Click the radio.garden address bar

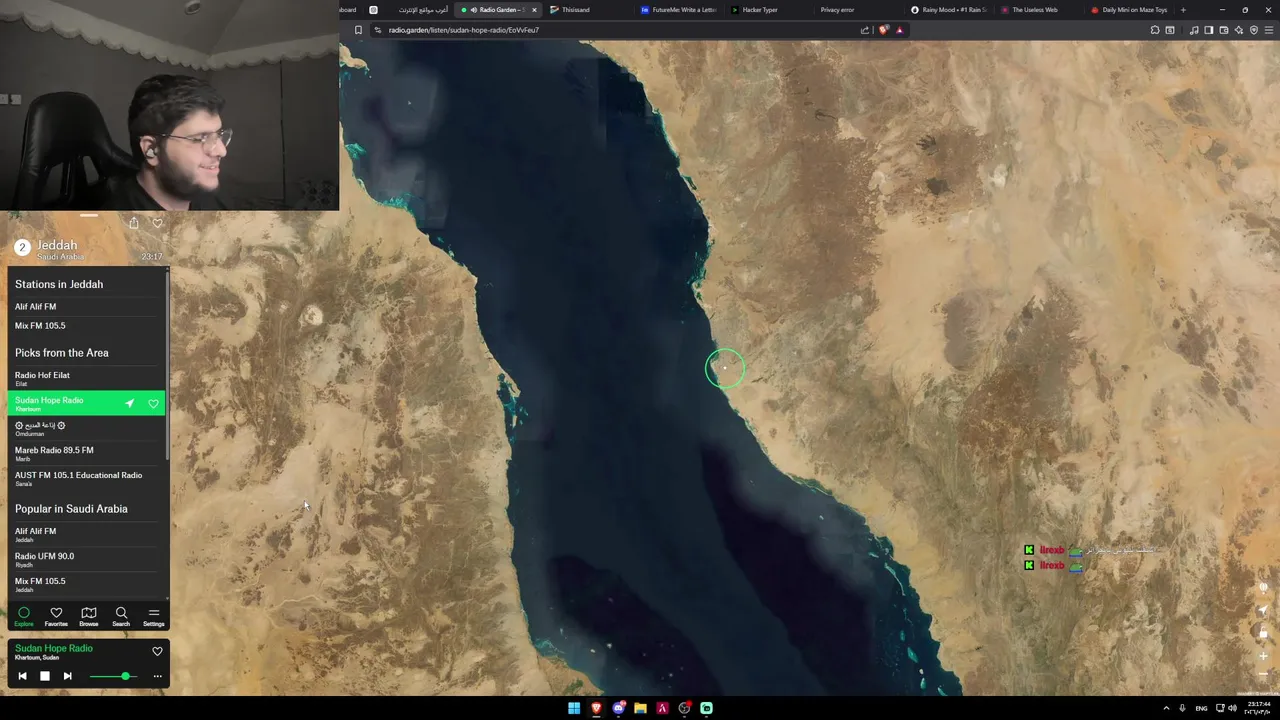point(620,30)
